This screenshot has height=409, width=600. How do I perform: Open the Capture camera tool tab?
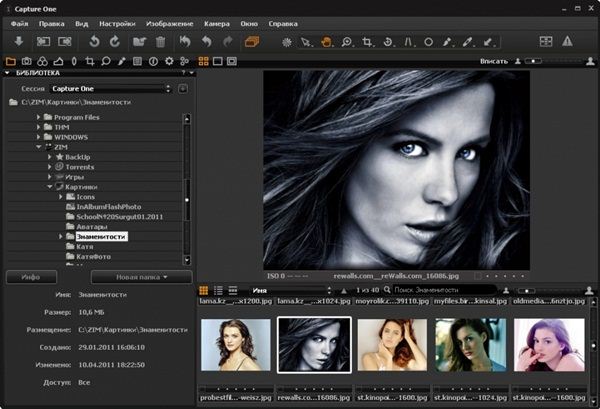tap(27, 61)
